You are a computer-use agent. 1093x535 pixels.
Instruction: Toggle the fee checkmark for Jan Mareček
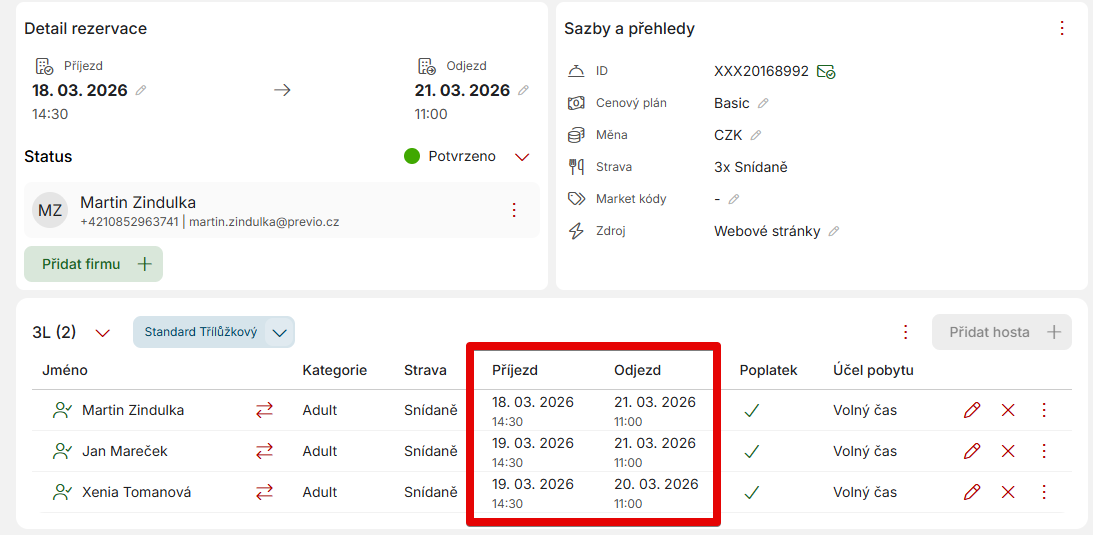(x=752, y=451)
